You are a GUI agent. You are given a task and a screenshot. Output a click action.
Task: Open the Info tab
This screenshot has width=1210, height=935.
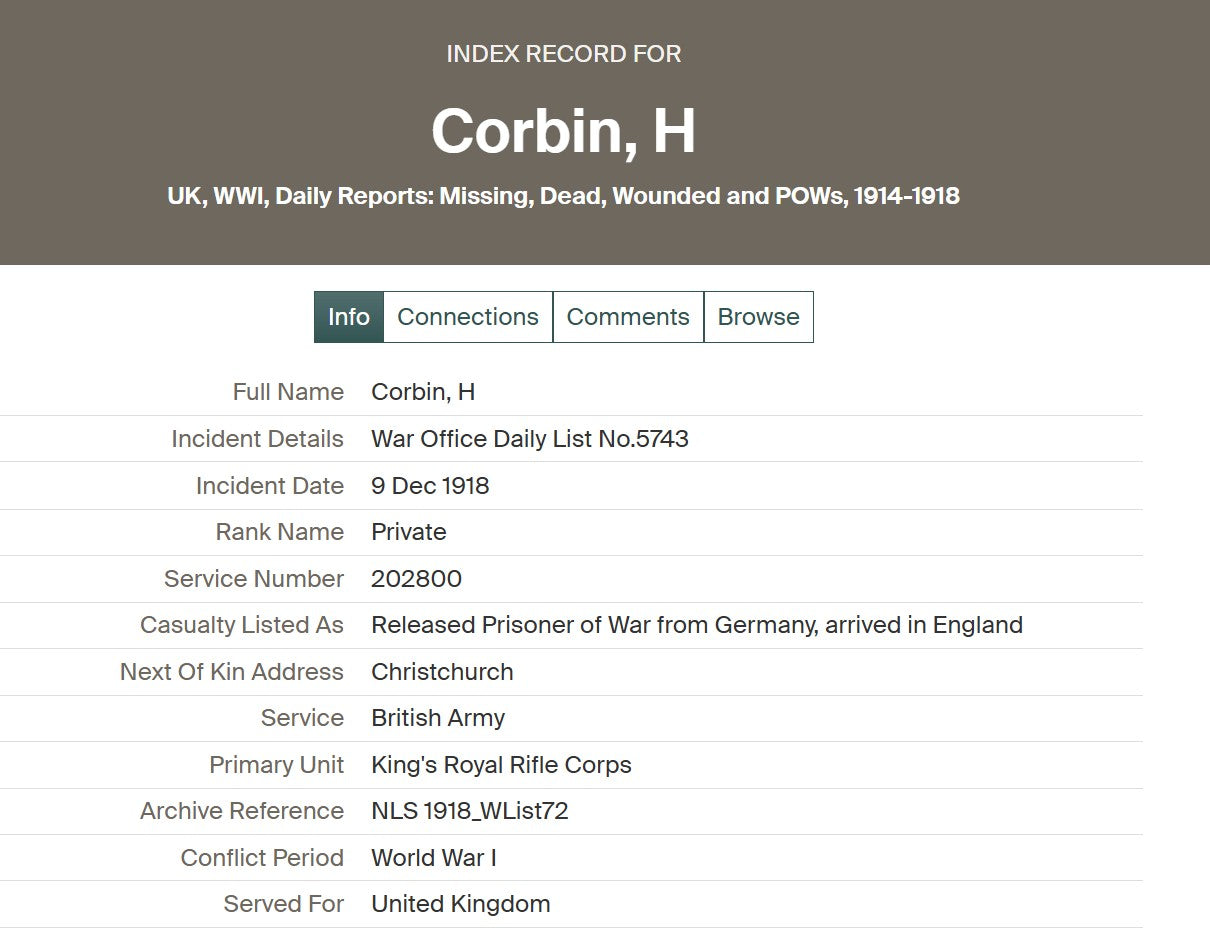click(x=349, y=317)
